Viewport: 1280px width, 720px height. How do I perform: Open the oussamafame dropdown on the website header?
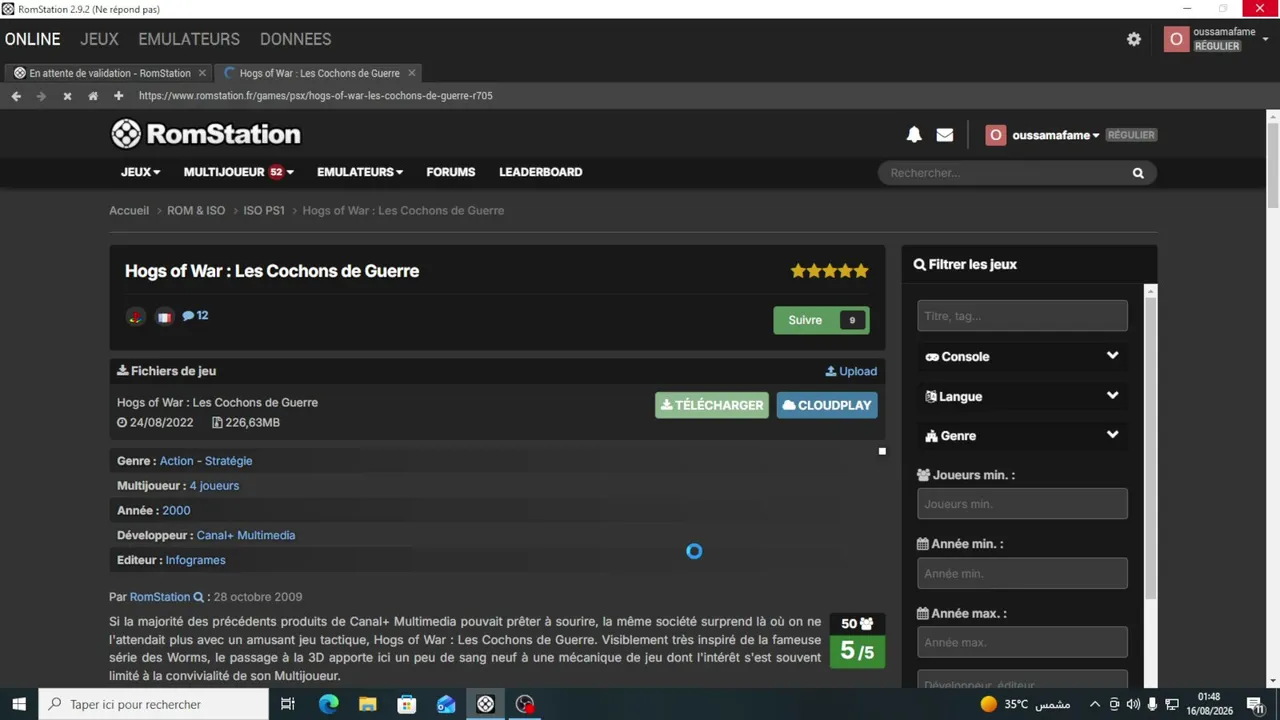point(1055,135)
